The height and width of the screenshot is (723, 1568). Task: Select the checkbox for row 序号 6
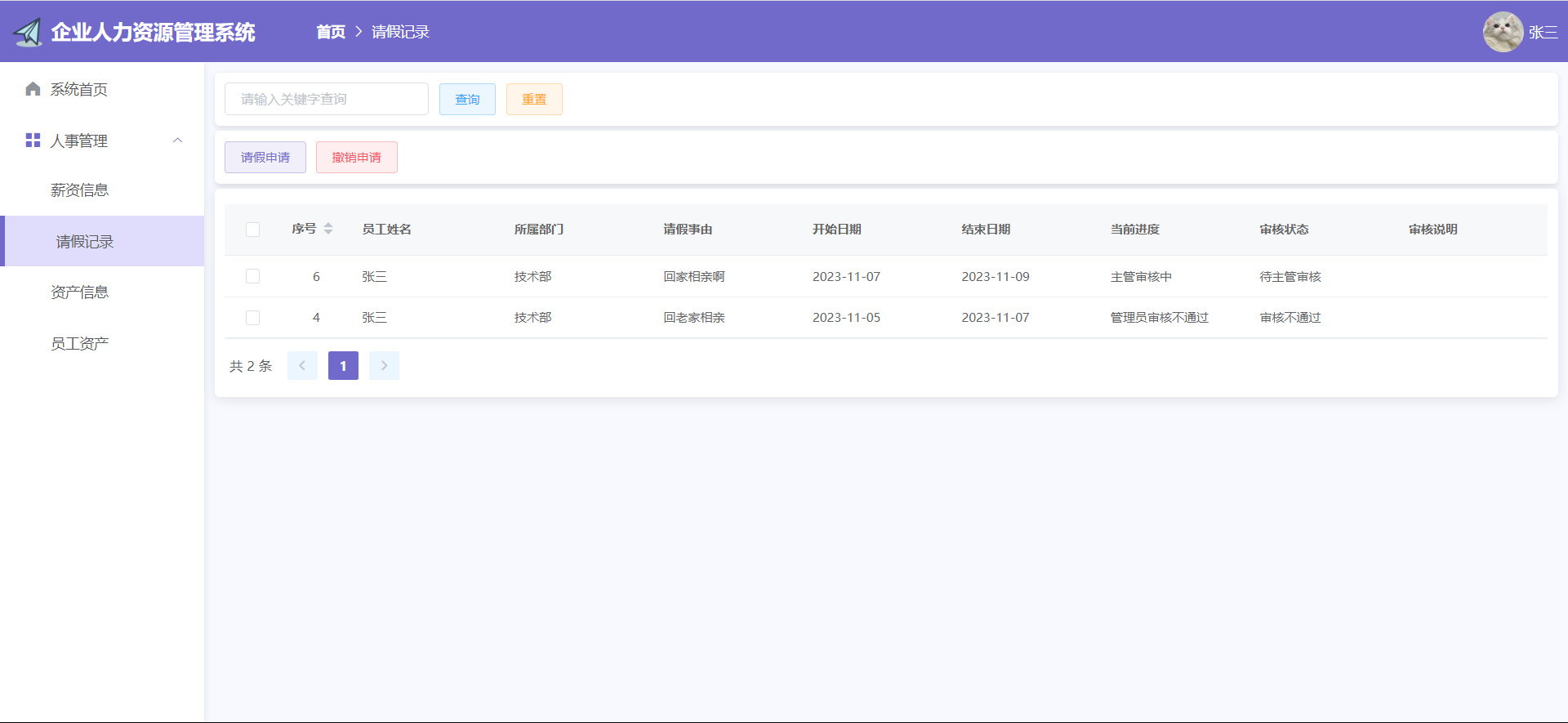point(252,276)
